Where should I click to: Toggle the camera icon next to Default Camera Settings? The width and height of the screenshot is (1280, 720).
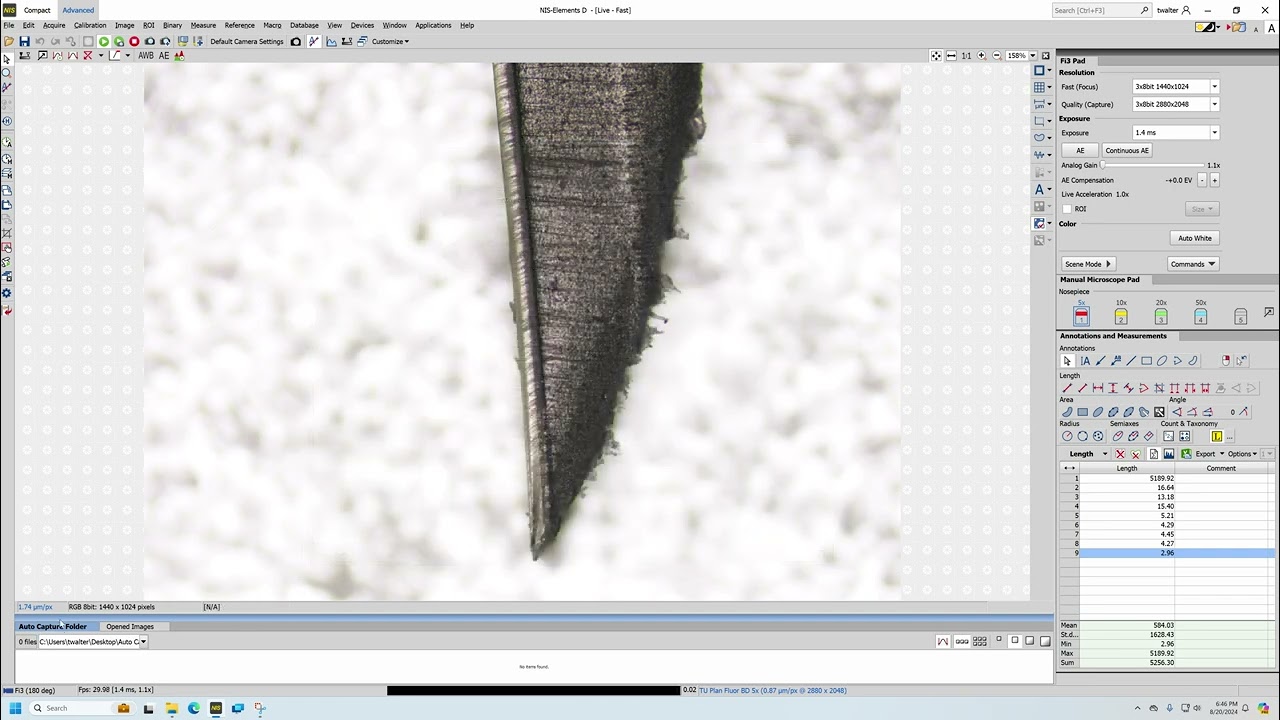(x=296, y=42)
